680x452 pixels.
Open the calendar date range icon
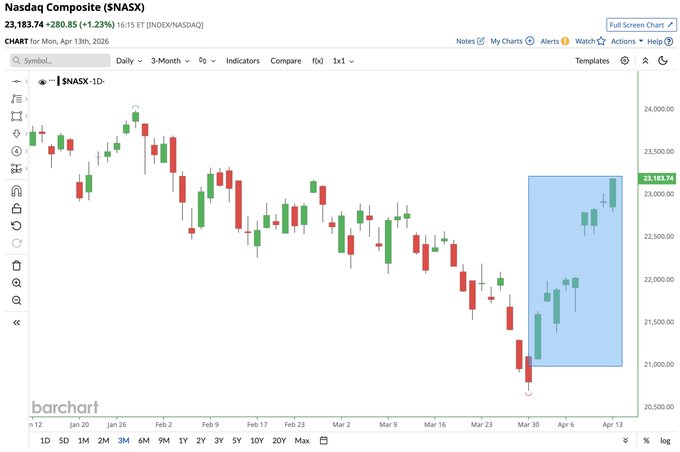coord(324,441)
